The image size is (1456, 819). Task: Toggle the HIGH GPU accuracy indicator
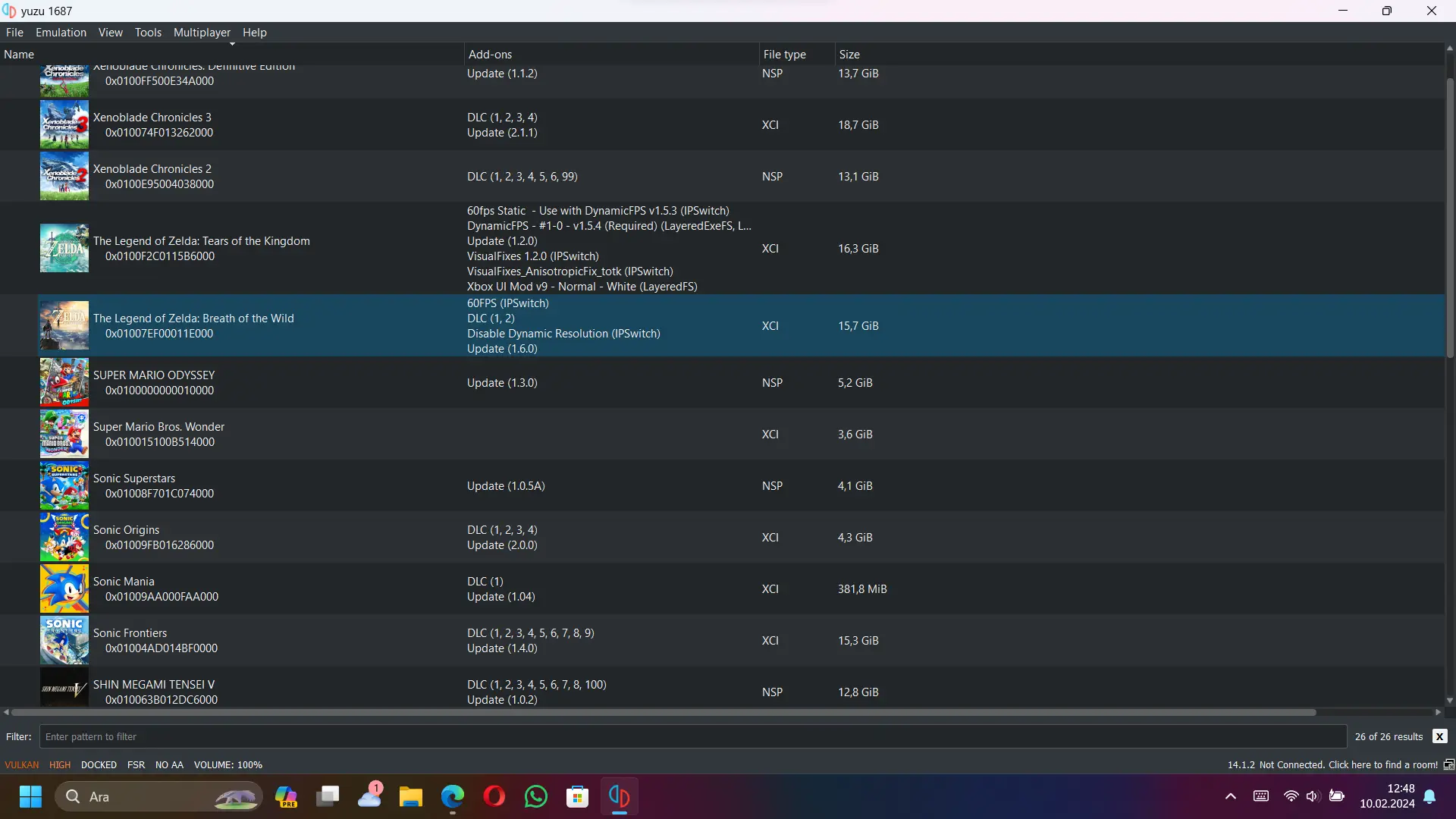pos(60,764)
